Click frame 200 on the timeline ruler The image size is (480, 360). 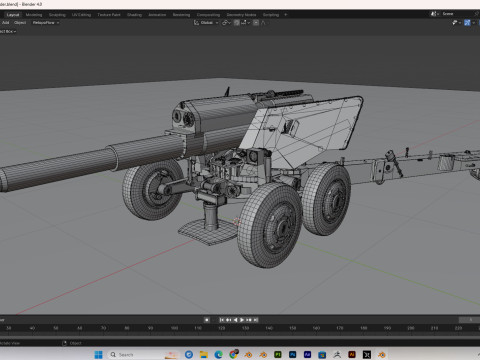tap(411, 328)
